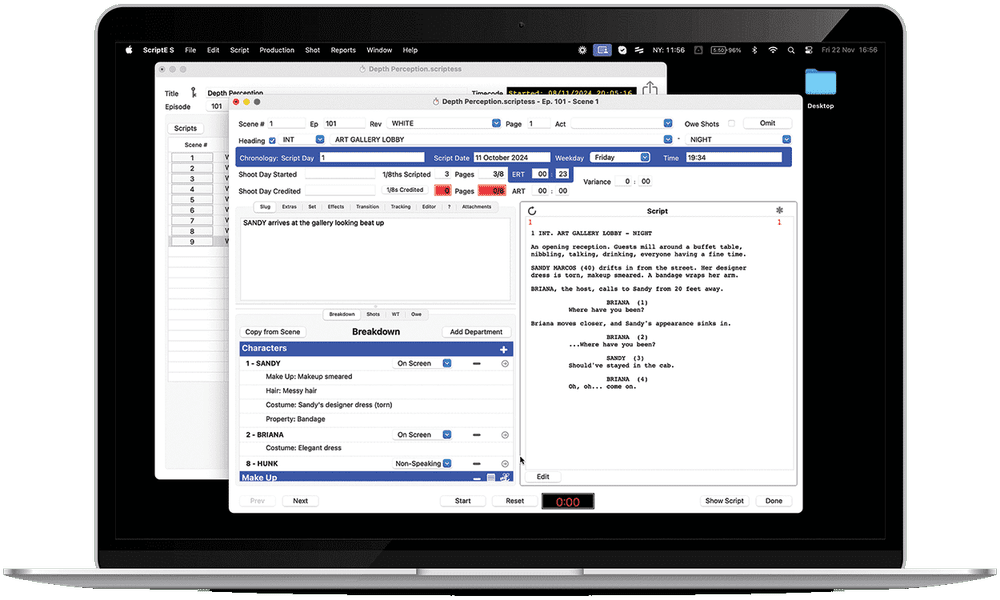The width and height of the screenshot is (1000, 600).
Task: Add a character with the plus icon
Action: click(x=504, y=348)
